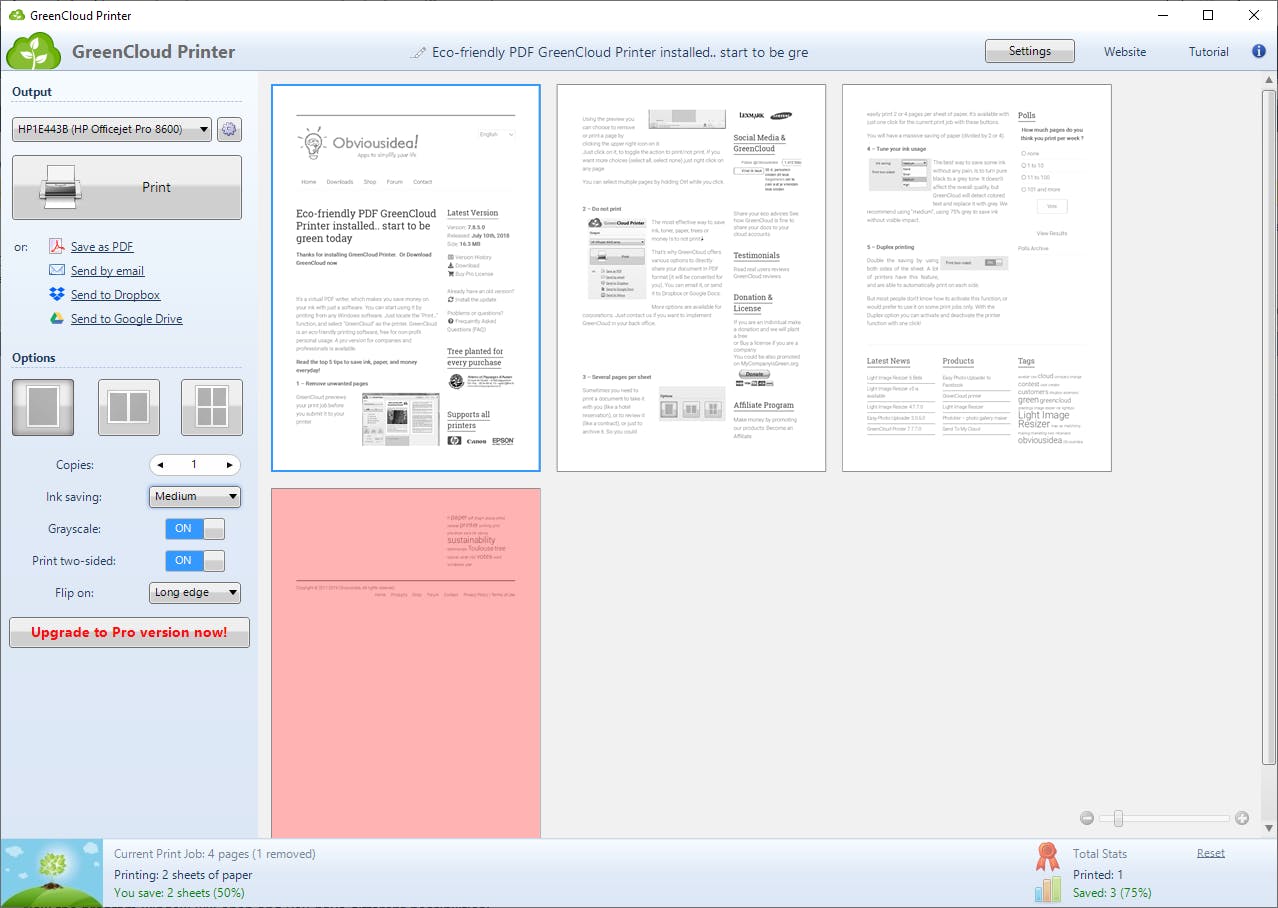Select the first page thumbnail
Image resolution: width=1278 pixels, height=908 pixels.
pos(406,278)
